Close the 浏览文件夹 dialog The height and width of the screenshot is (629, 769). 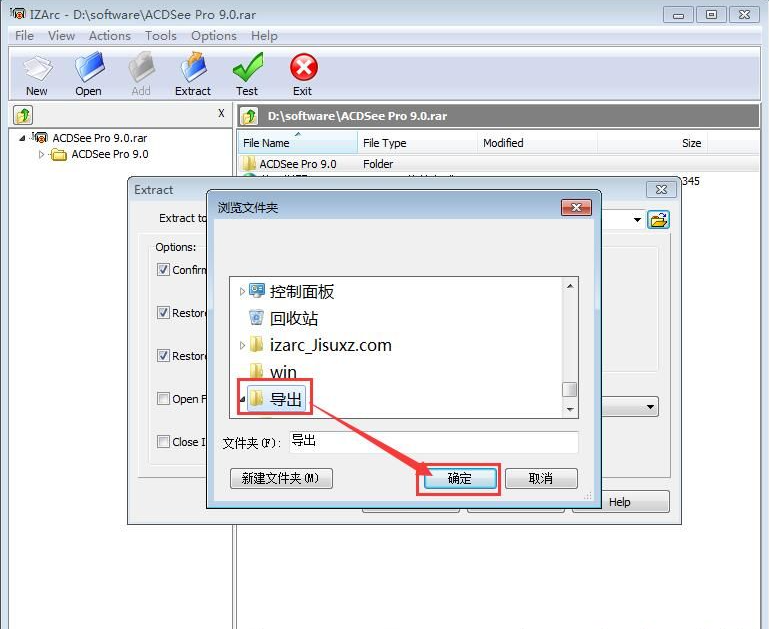pos(576,207)
